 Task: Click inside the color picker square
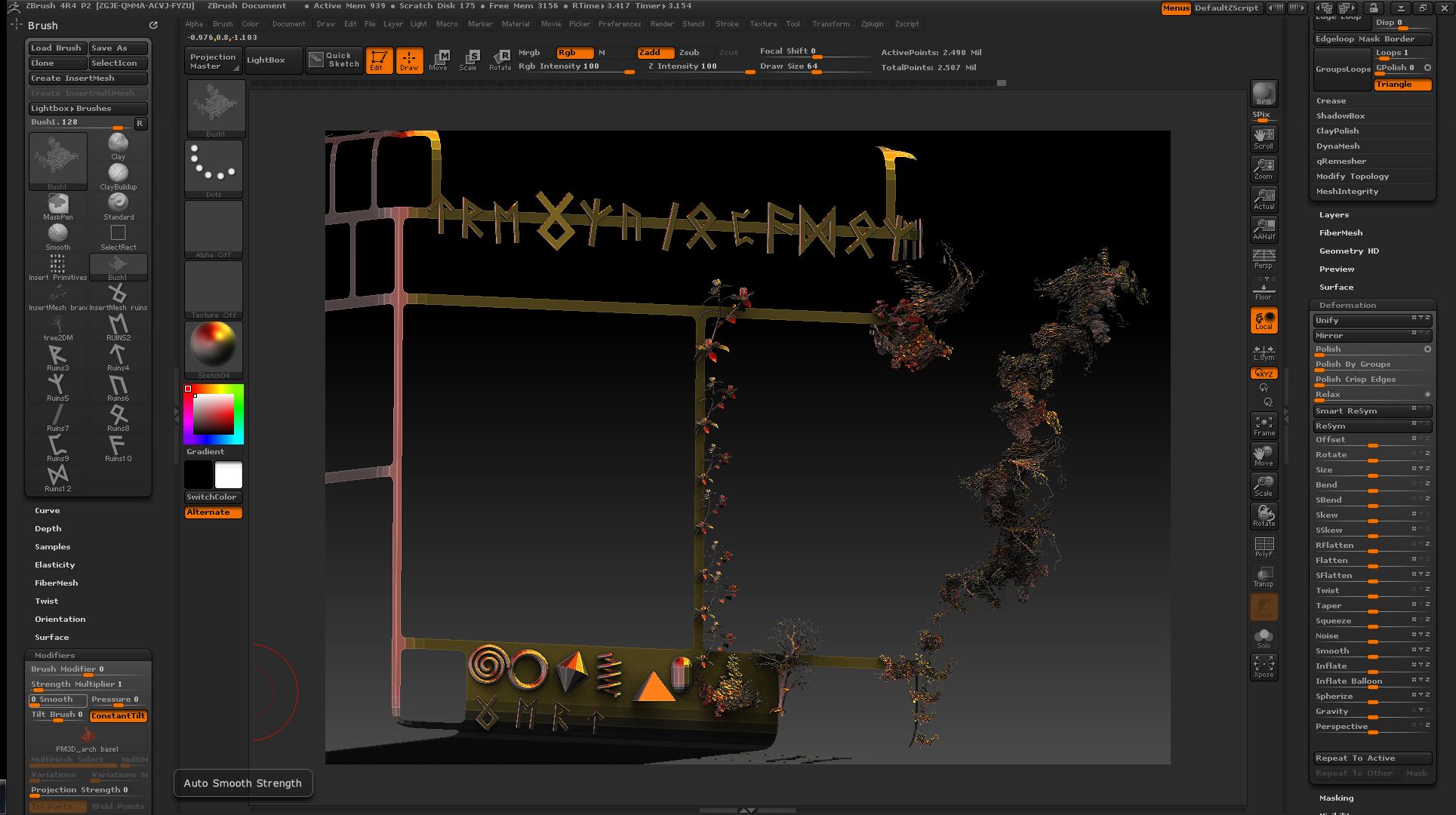pyautogui.click(x=214, y=414)
